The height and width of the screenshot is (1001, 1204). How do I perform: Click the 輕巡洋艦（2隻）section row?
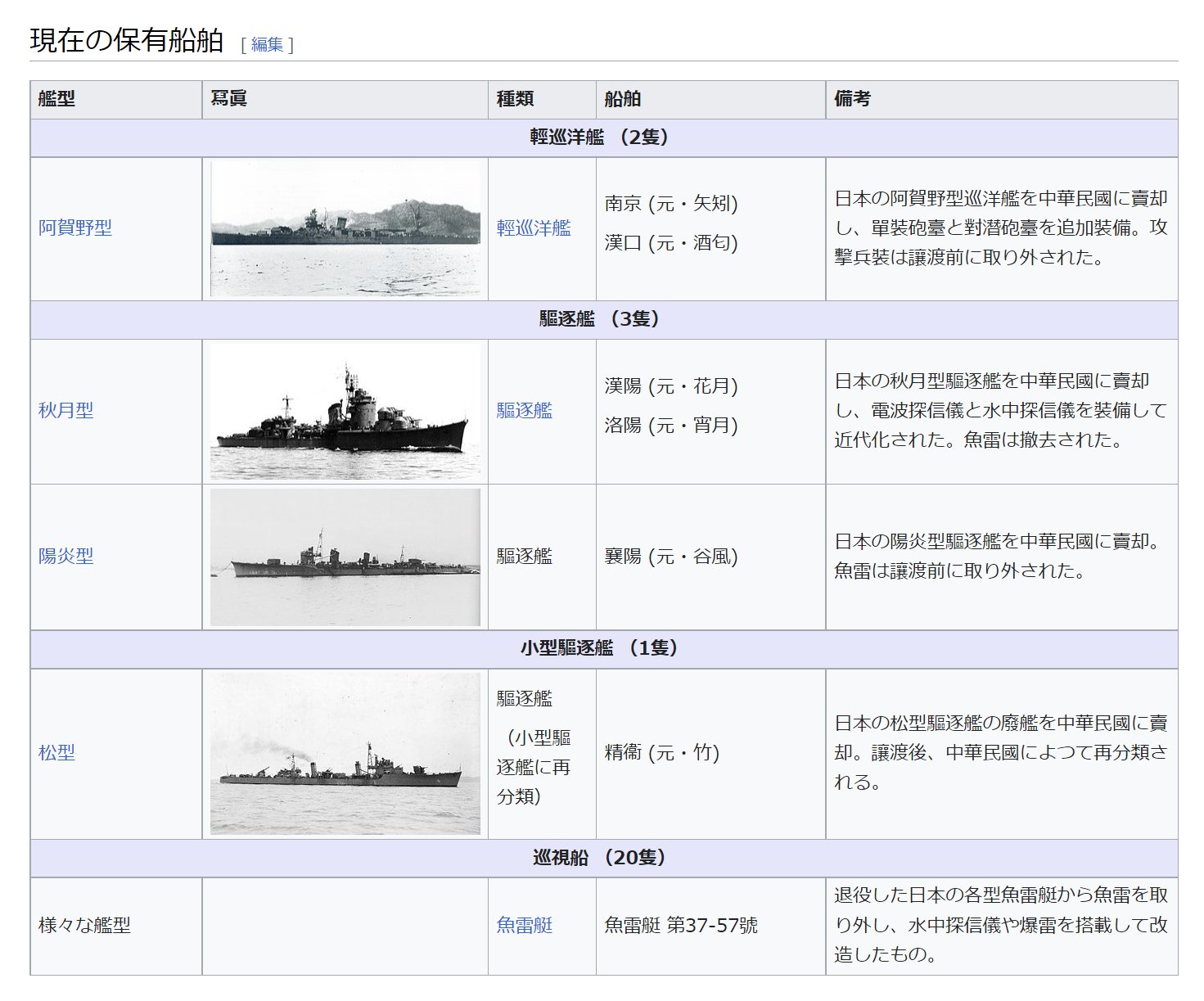(602, 135)
